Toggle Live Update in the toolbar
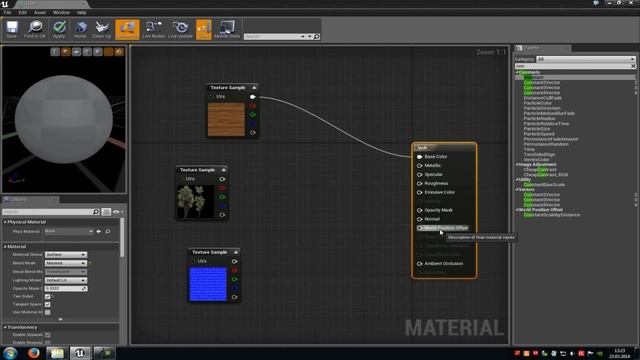Image resolution: width=640 pixels, height=360 pixels. (180, 29)
